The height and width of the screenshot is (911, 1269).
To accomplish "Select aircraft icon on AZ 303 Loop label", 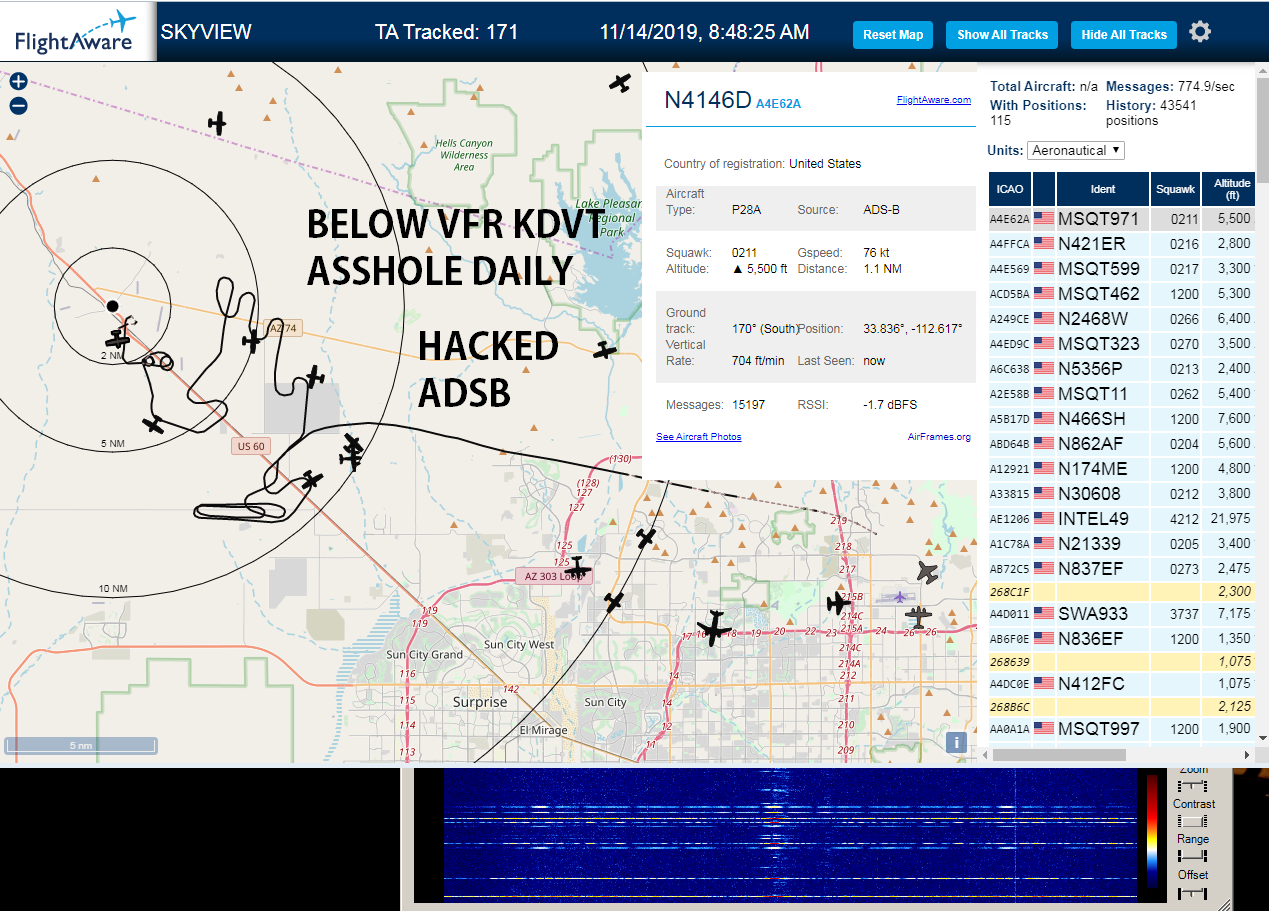I will [576, 571].
